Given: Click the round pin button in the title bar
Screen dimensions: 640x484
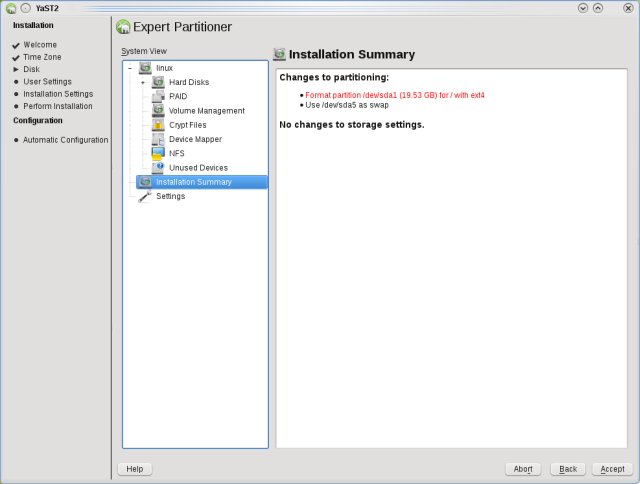Looking at the screenshot, I should (x=25, y=8).
